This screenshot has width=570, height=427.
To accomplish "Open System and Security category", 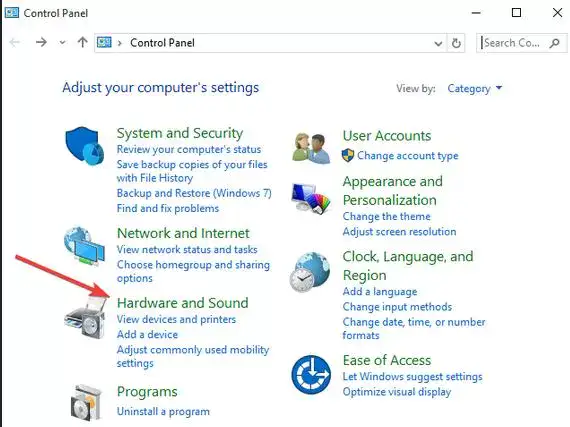I will [x=180, y=133].
